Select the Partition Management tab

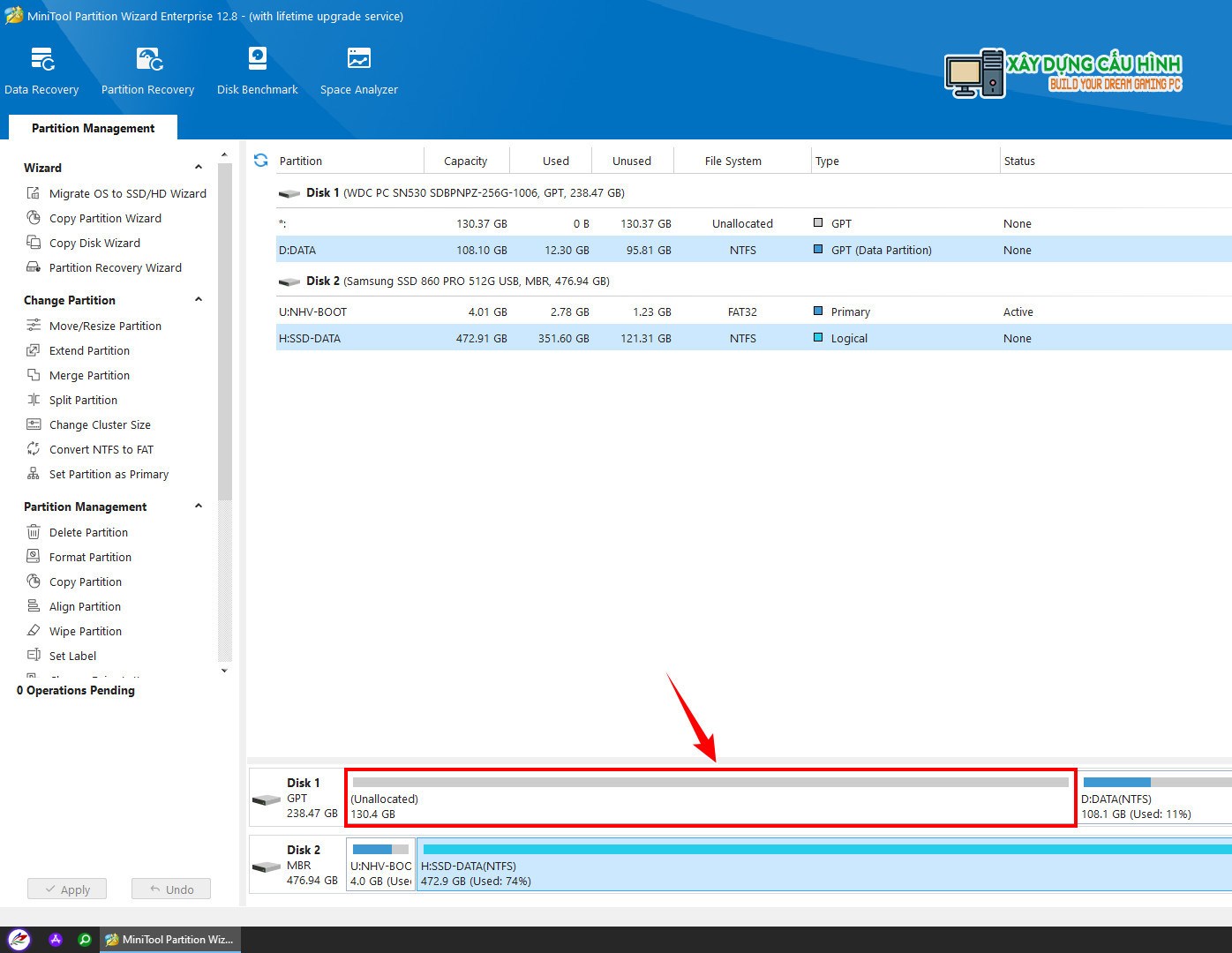(94, 128)
